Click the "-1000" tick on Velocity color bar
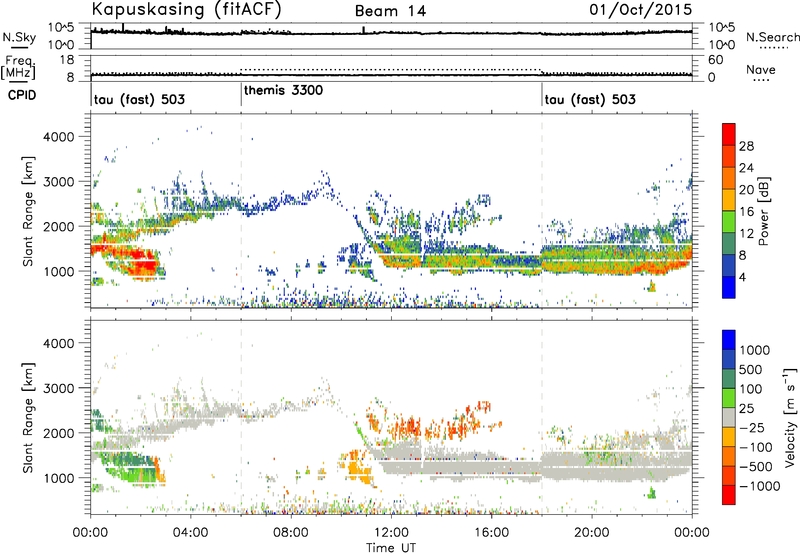 (x=760, y=486)
